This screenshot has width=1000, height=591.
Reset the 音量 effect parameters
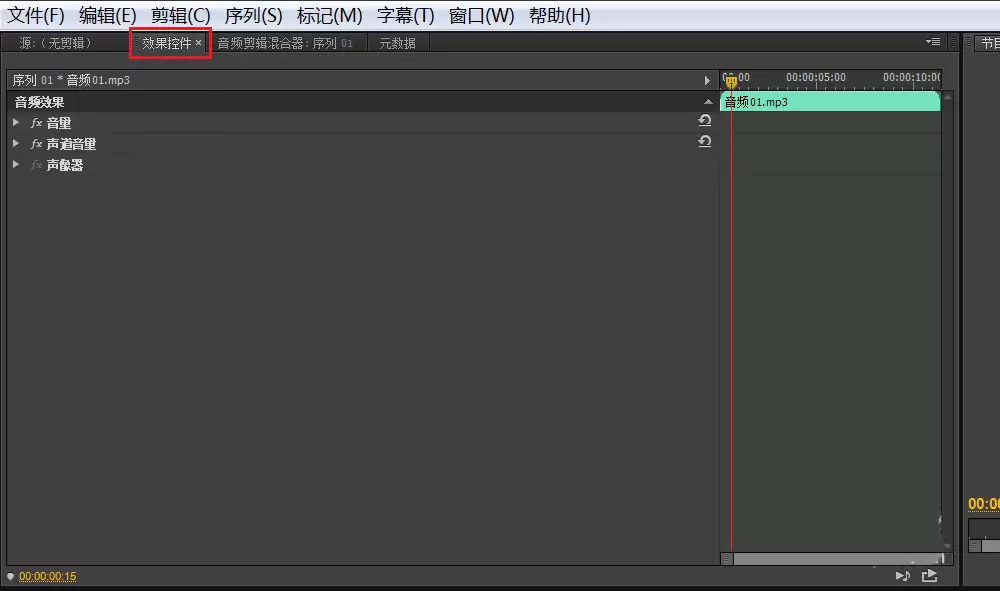click(705, 120)
